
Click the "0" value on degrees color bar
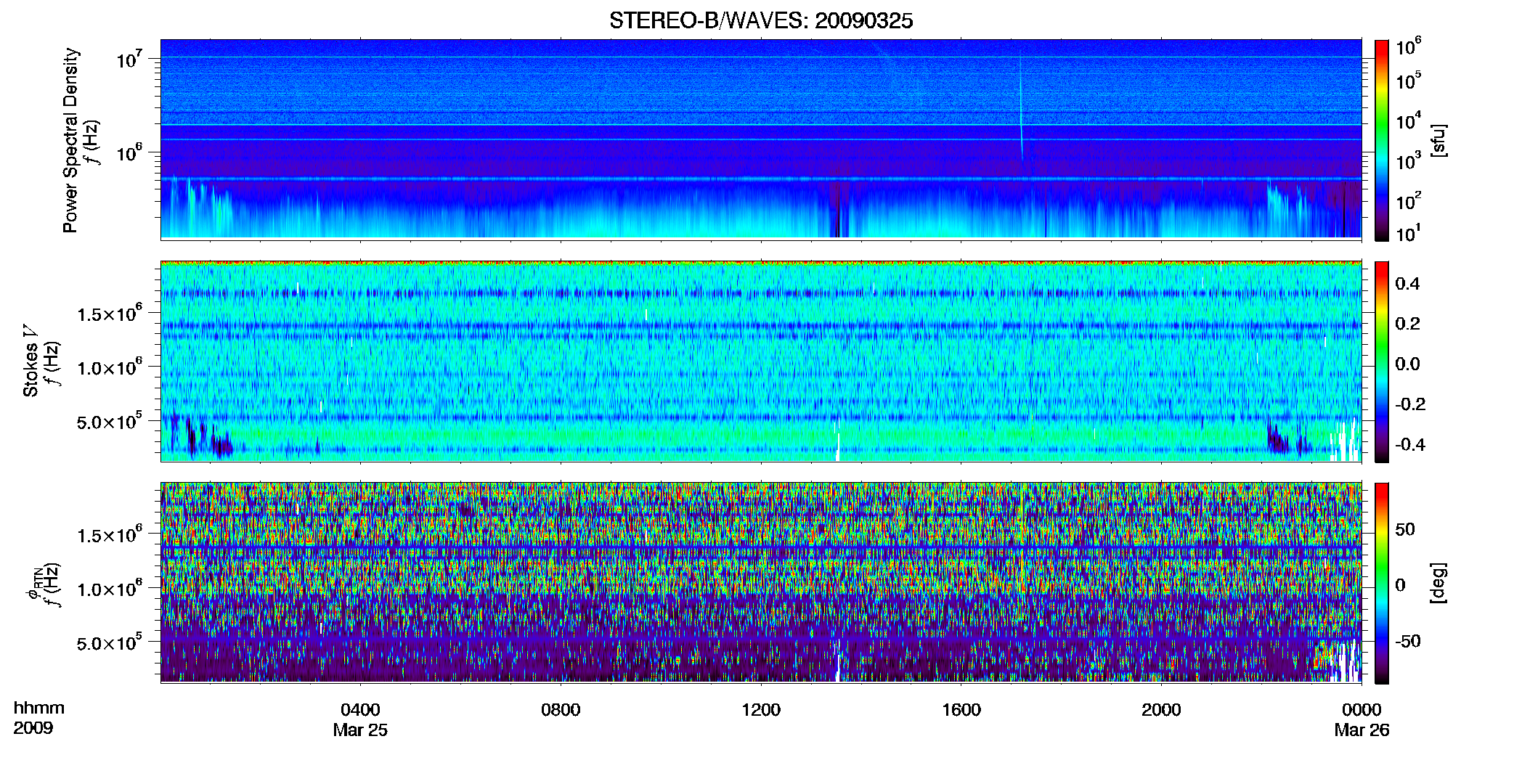pyautogui.click(x=1401, y=585)
